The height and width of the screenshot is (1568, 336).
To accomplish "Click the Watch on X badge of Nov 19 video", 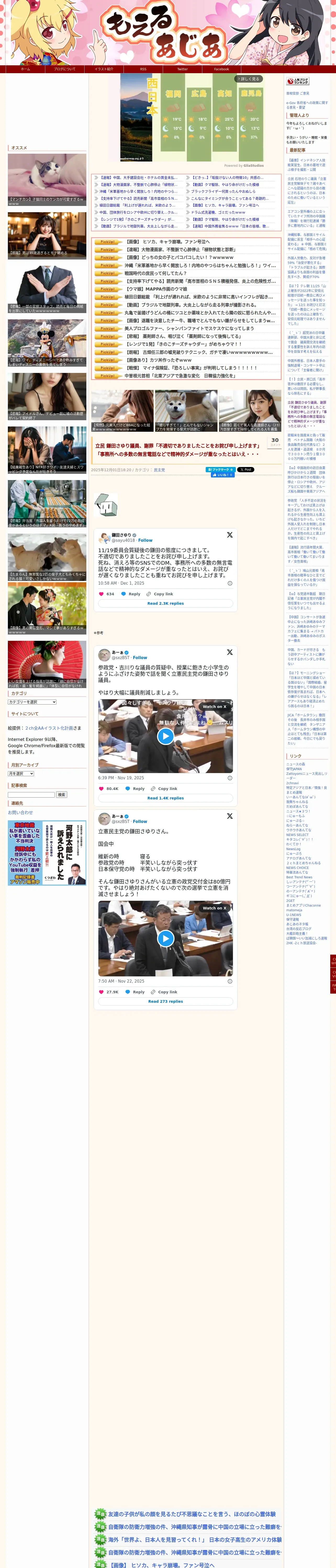I will point(214,706).
